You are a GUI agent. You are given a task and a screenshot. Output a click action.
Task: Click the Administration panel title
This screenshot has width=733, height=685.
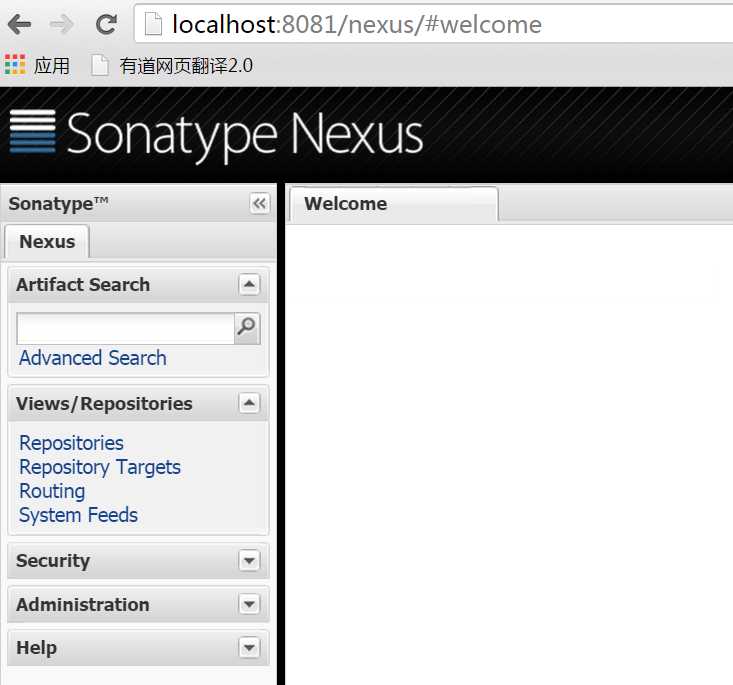tap(83, 605)
